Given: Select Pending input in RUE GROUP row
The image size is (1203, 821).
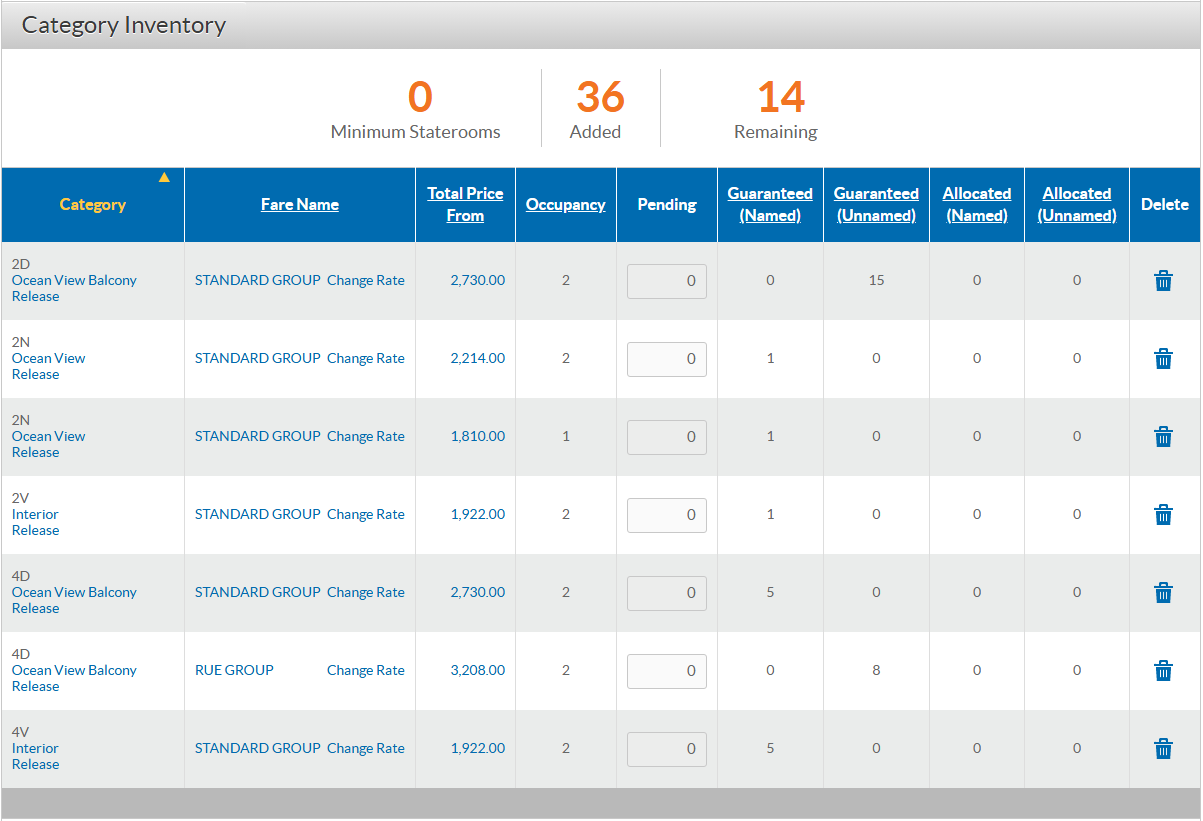Looking at the screenshot, I should click(x=667, y=671).
